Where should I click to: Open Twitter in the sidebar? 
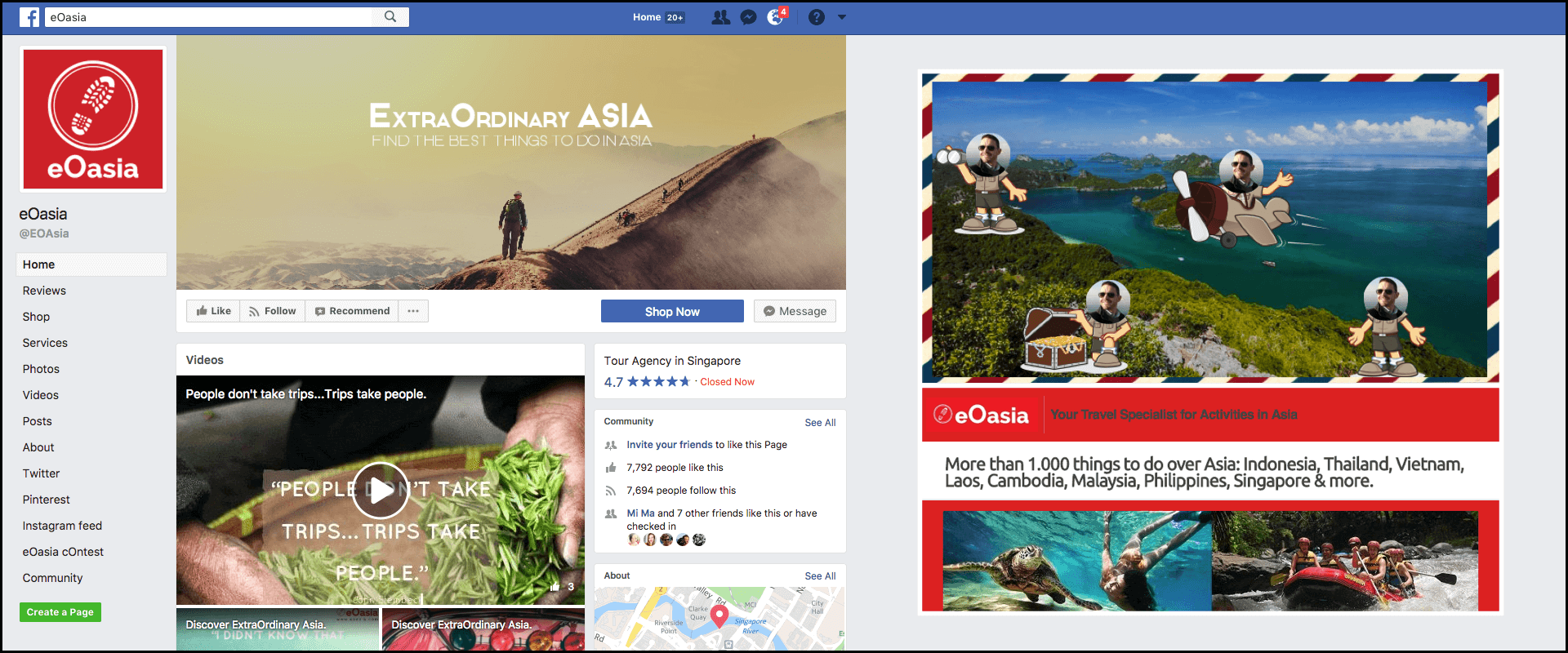41,473
